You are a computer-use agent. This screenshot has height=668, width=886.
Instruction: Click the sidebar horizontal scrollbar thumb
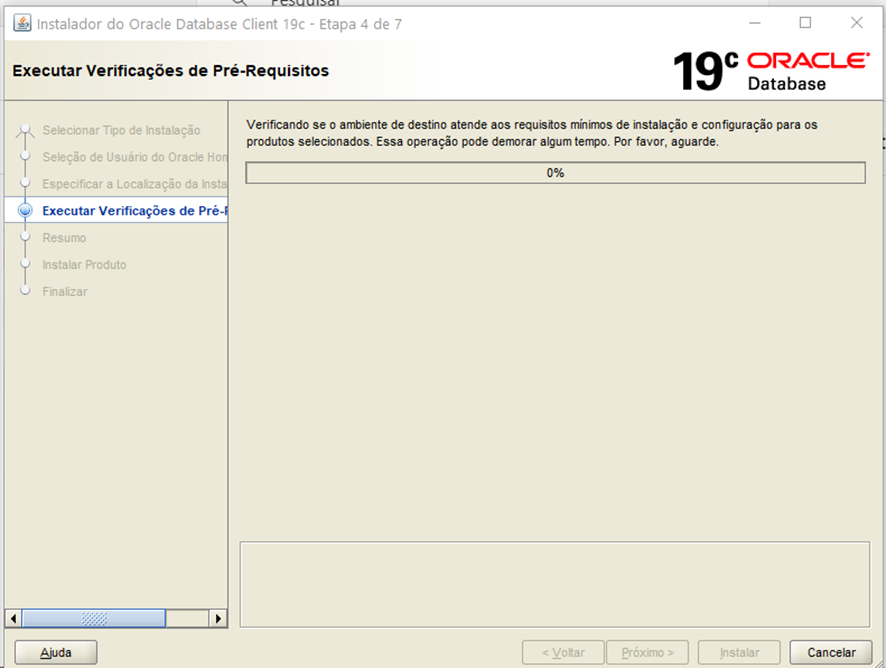[94, 618]
